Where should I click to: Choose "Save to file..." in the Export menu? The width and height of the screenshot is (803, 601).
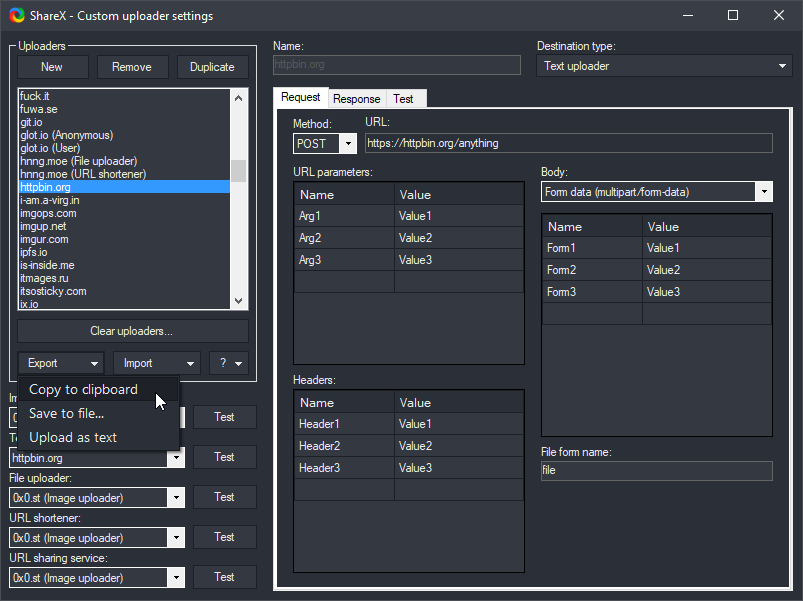(x=67, y=412)
